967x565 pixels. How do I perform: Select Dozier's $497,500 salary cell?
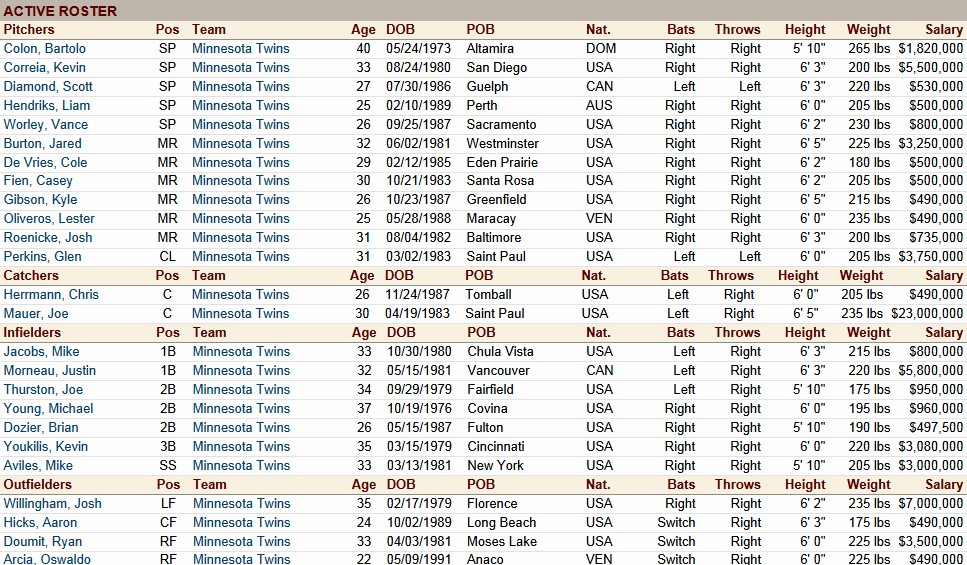coord(936,428)
